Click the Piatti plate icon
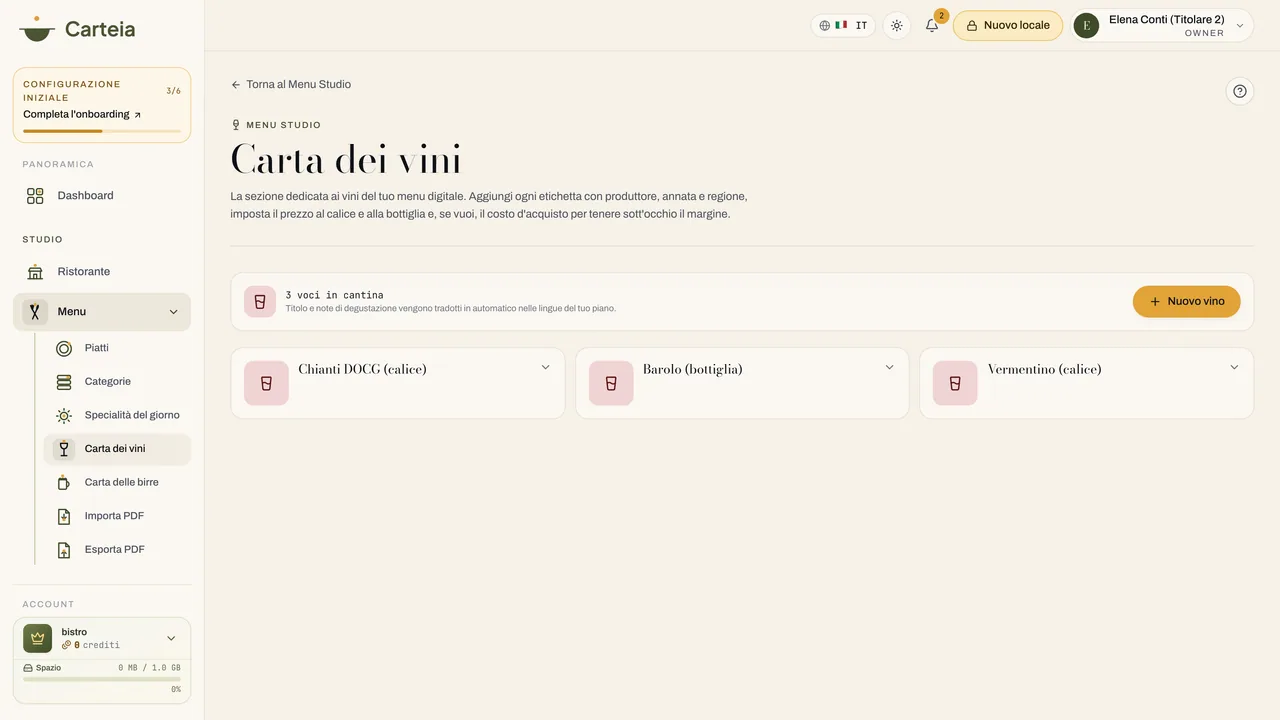 (64, 348)
